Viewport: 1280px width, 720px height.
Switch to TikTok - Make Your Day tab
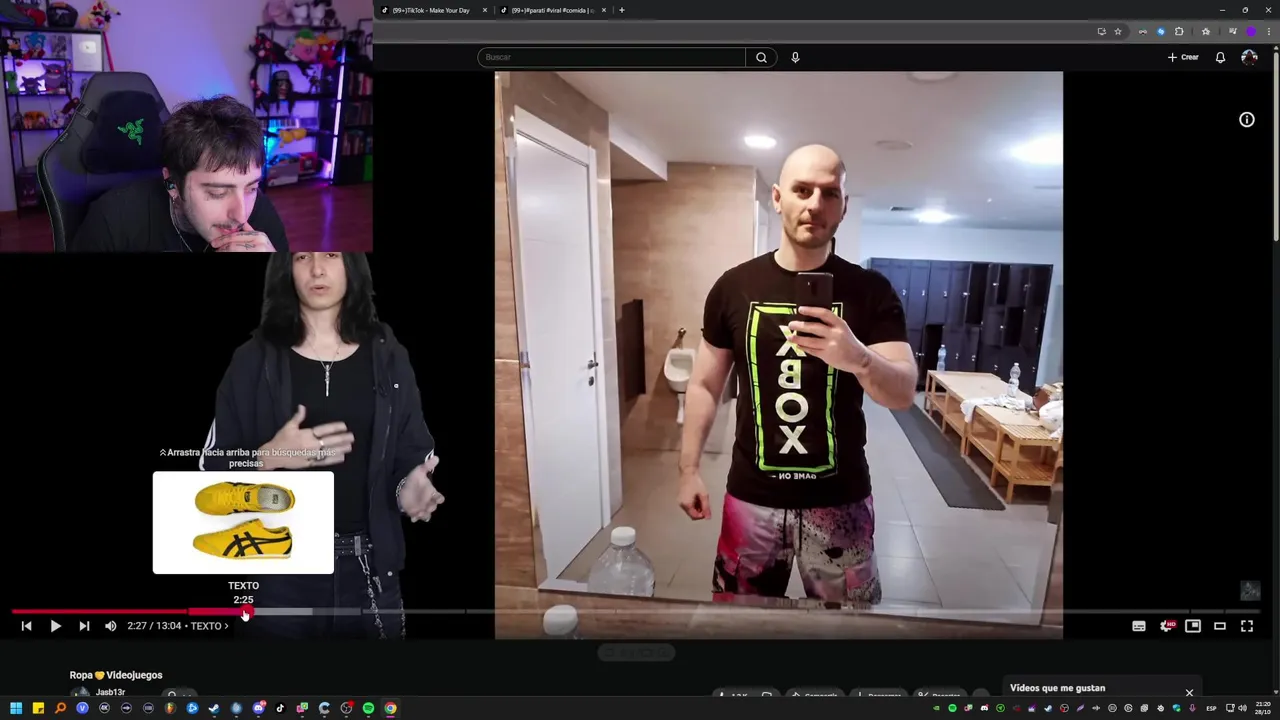point(435,10)
